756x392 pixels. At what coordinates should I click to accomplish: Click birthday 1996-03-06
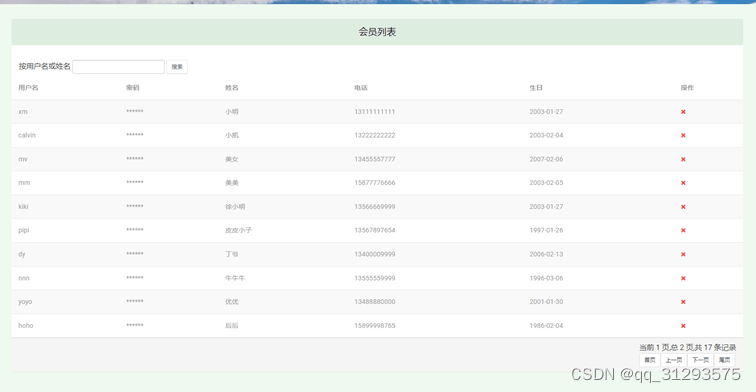point(546,278)
